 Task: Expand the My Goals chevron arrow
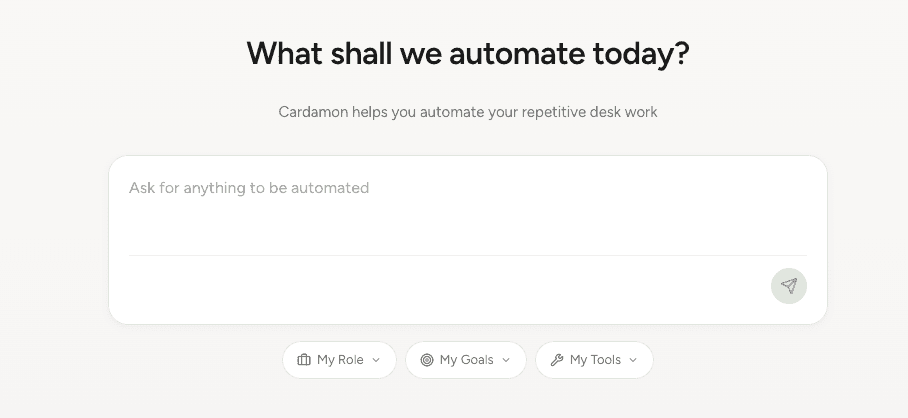[x=506, y=360]
